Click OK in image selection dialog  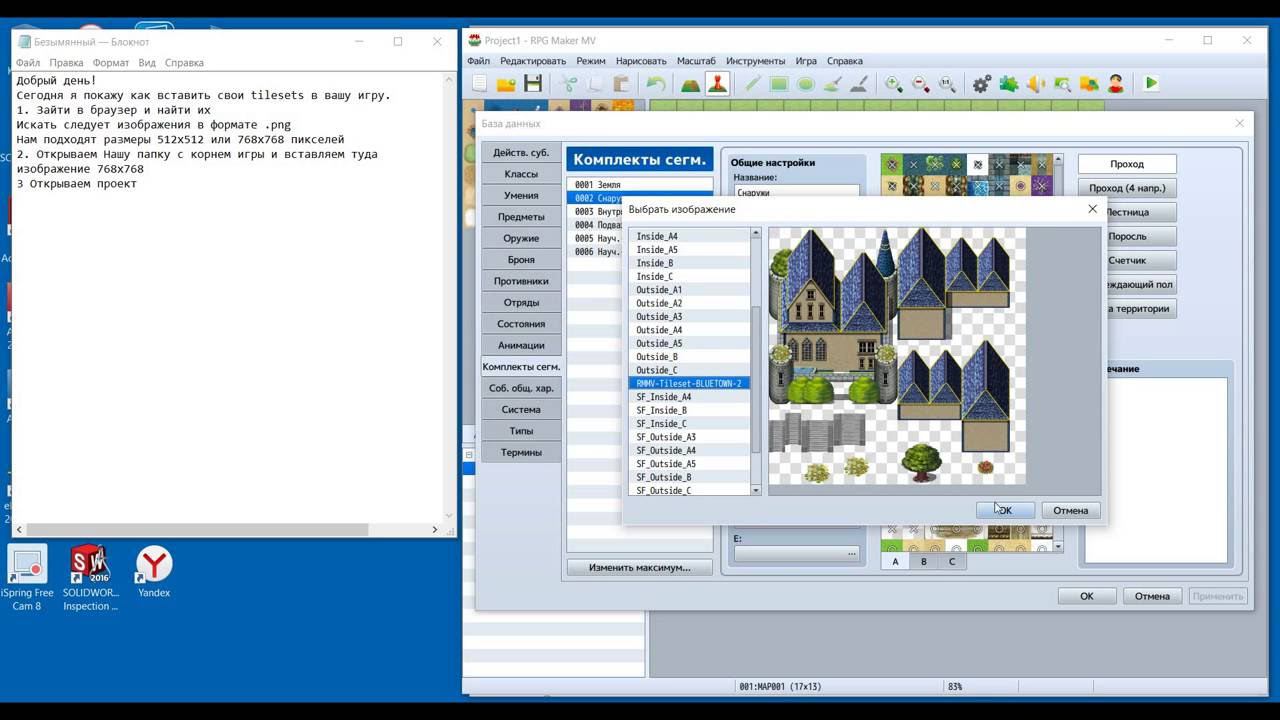point(1005,510)
